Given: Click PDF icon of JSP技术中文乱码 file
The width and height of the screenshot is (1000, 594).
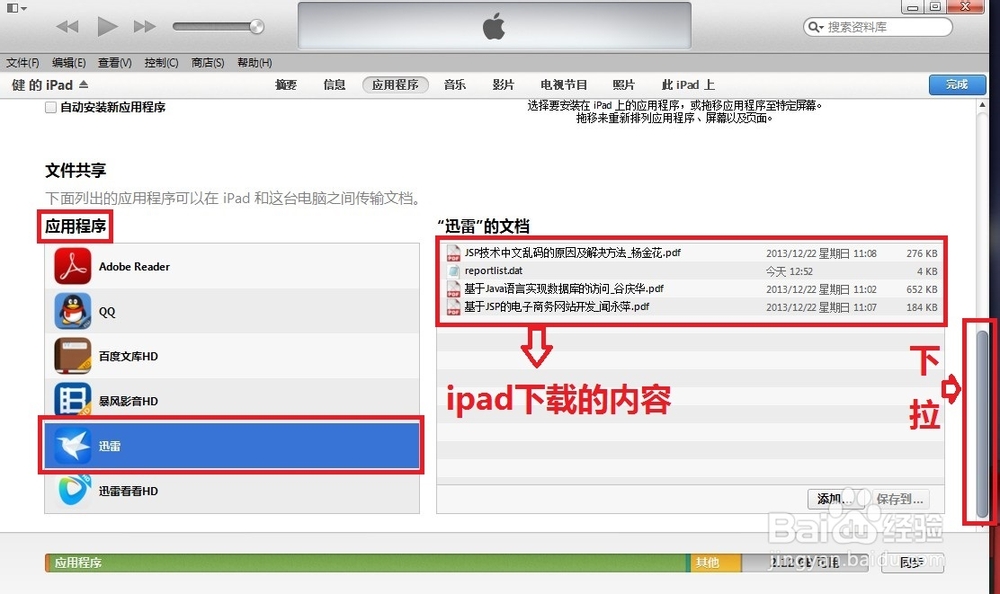Looking at the screenshot, I should tap(453, 253).
